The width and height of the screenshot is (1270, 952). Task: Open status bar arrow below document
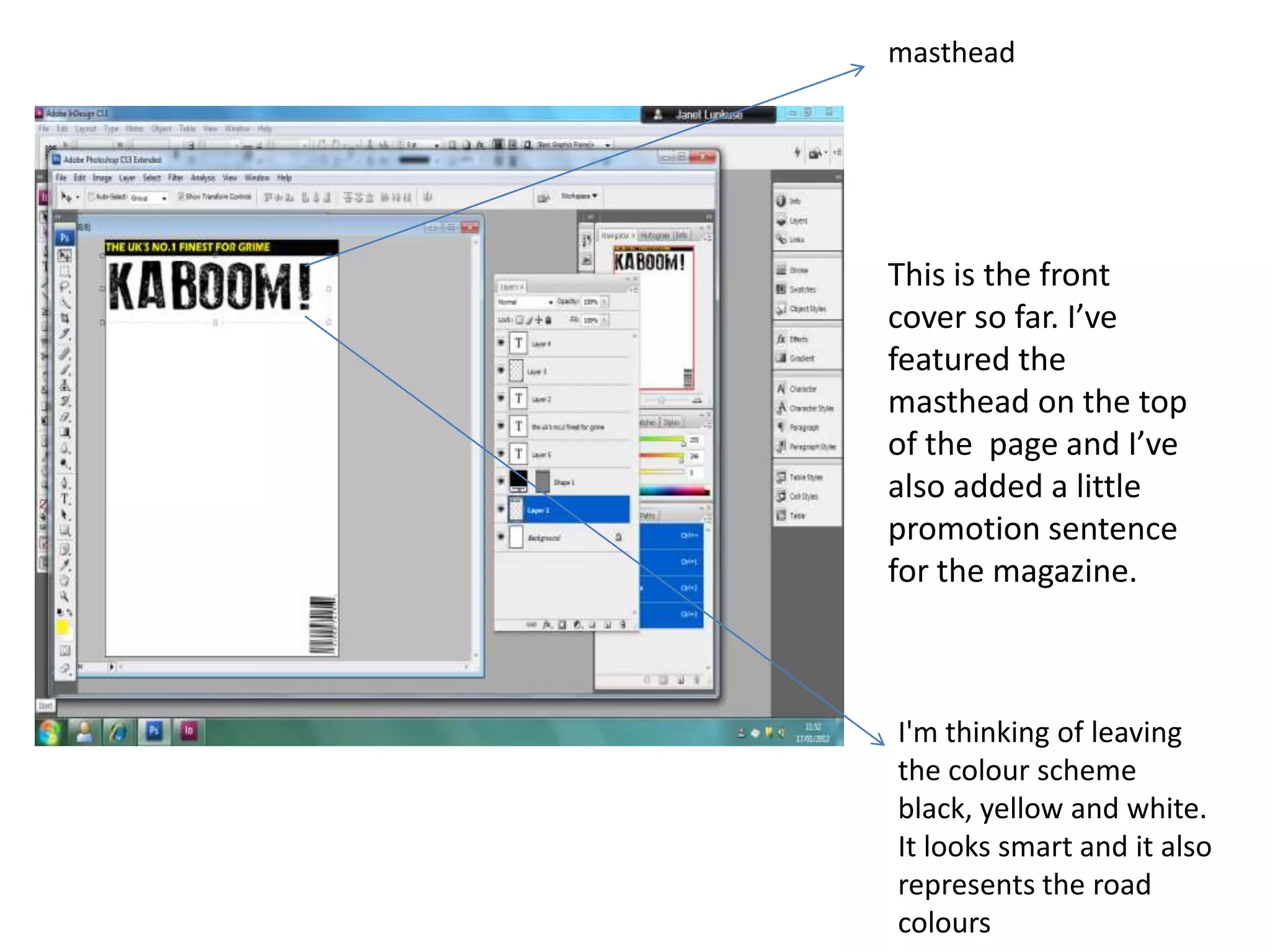(x=112, y=667)
